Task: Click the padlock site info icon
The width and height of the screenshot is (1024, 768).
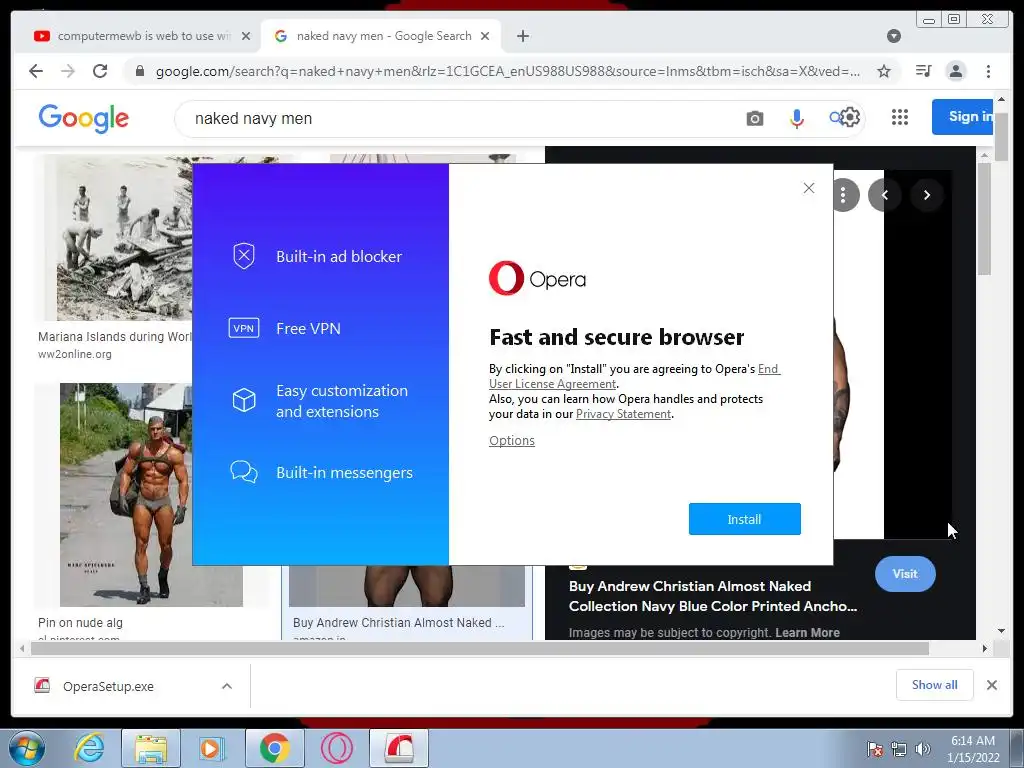Action: pyautogui.click(x=140, y=71)
